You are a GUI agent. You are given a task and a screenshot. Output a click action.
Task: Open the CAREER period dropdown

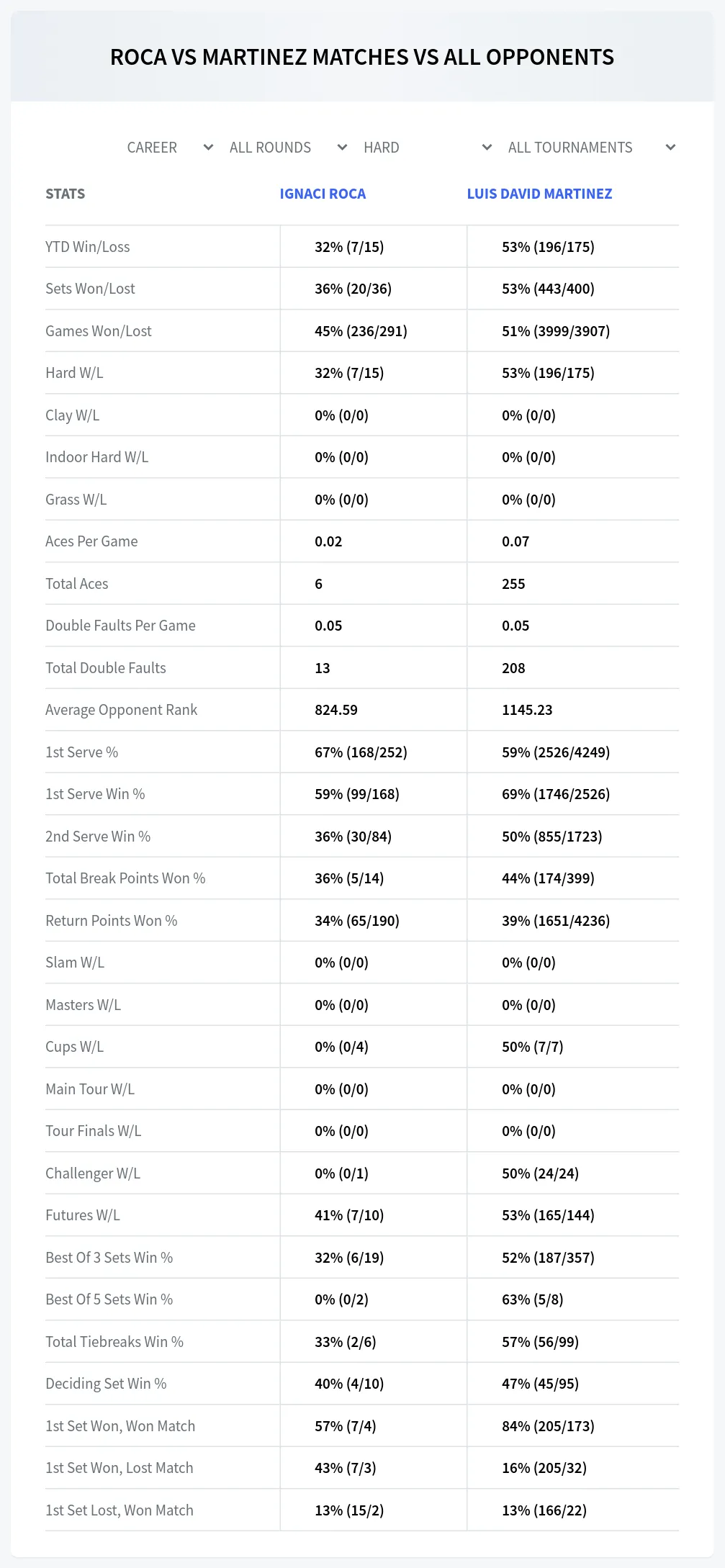click(x=170, y=148)
